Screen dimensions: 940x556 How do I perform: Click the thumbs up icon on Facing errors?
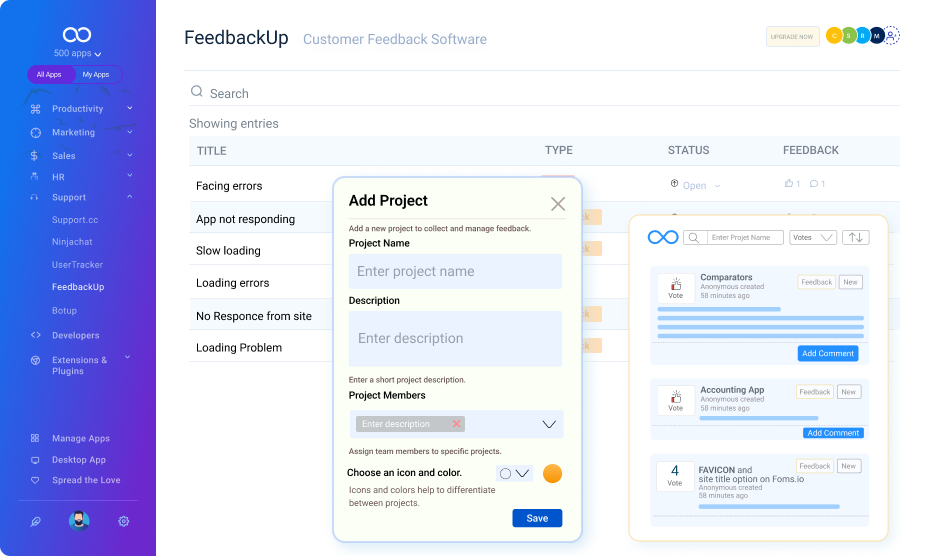pos(789,184)
